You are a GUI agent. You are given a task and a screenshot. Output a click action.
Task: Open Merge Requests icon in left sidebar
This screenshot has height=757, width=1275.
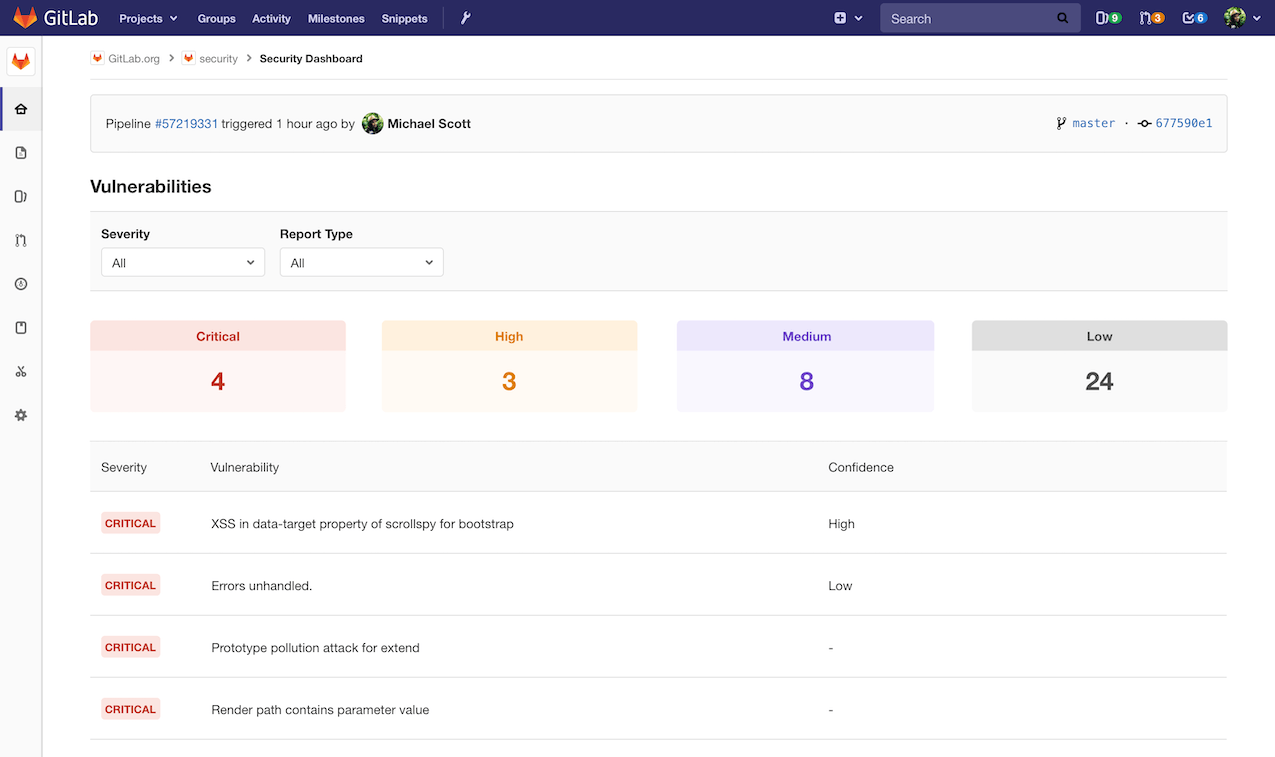point(21,240)
